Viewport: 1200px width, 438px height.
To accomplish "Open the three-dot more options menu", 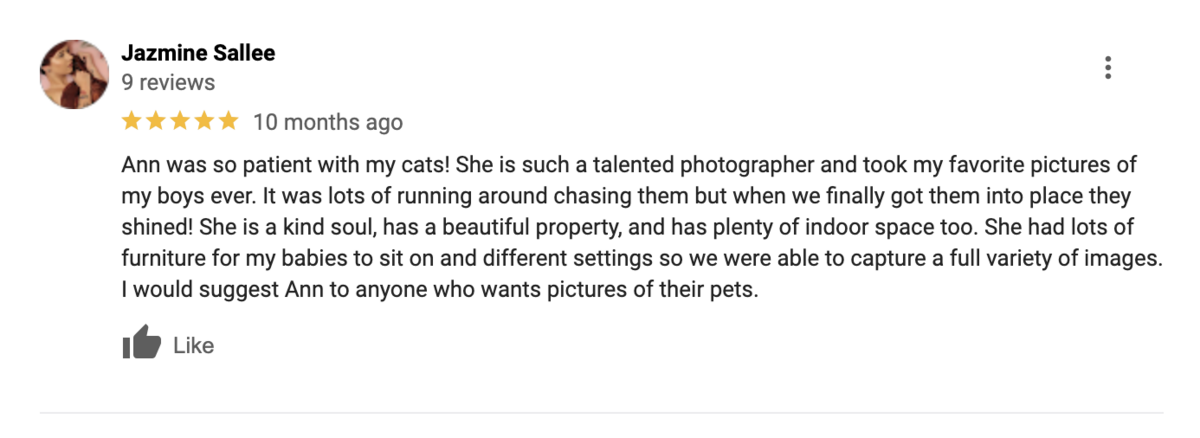I will pos(1107,68).
